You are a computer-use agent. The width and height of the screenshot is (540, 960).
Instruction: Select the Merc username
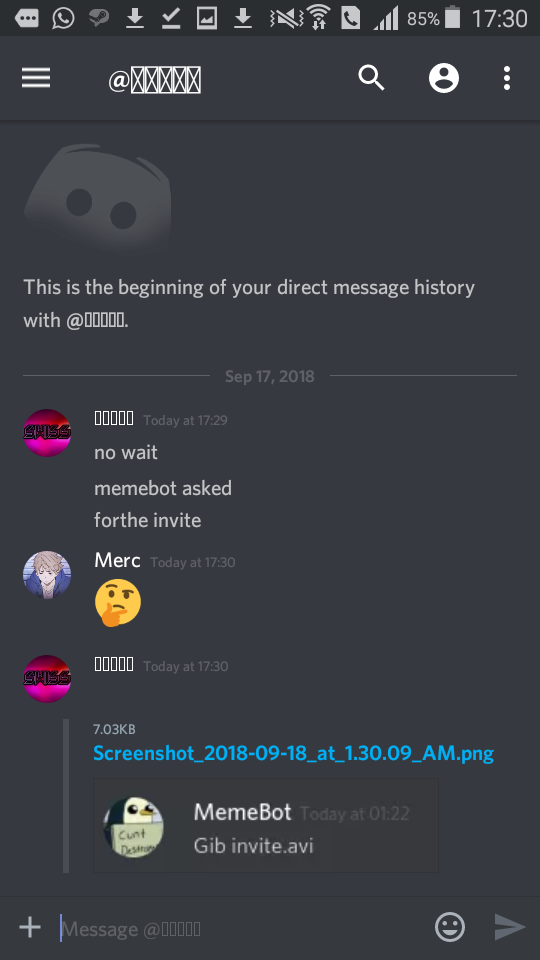(118, 560)
